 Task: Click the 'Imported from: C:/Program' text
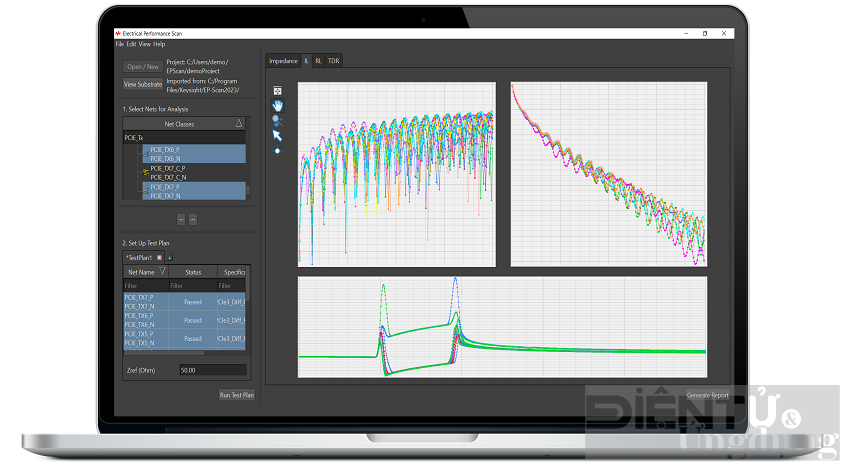202,81
